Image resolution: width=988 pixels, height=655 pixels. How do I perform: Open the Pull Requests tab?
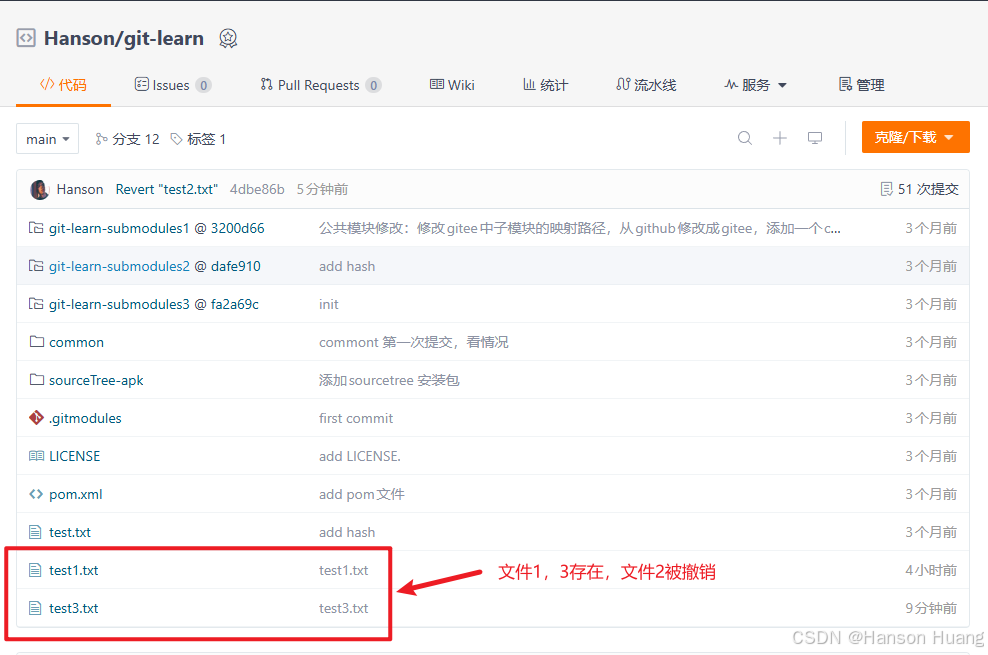click(320, 85)
